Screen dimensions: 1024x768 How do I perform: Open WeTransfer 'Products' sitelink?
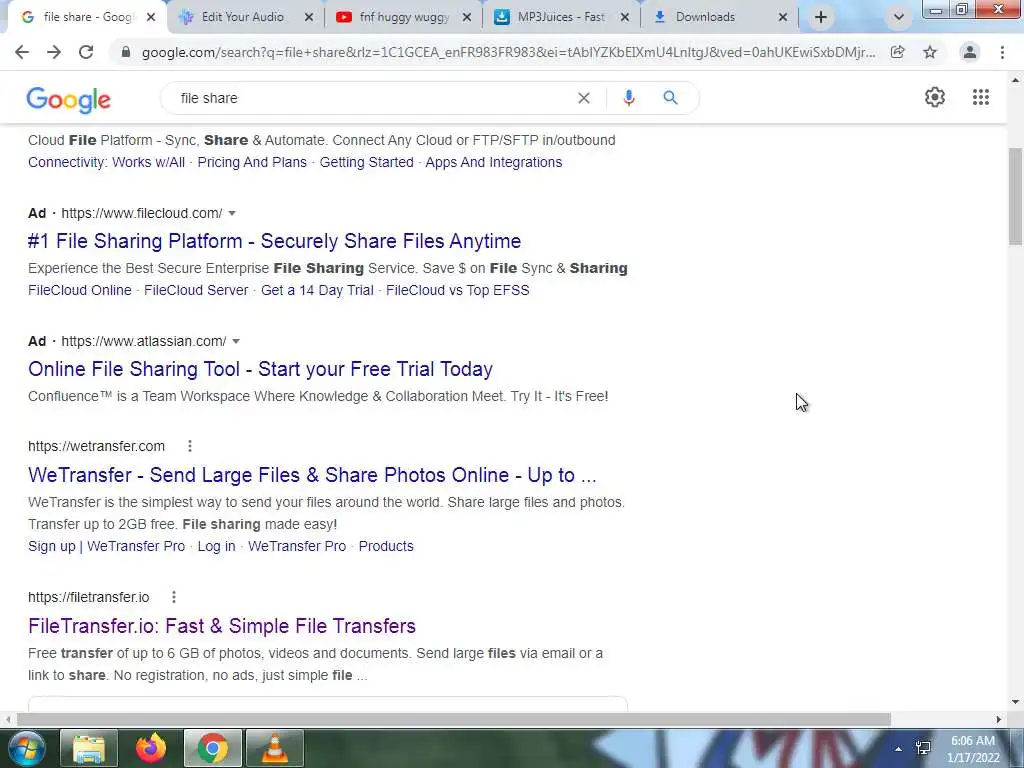(386, 546)
